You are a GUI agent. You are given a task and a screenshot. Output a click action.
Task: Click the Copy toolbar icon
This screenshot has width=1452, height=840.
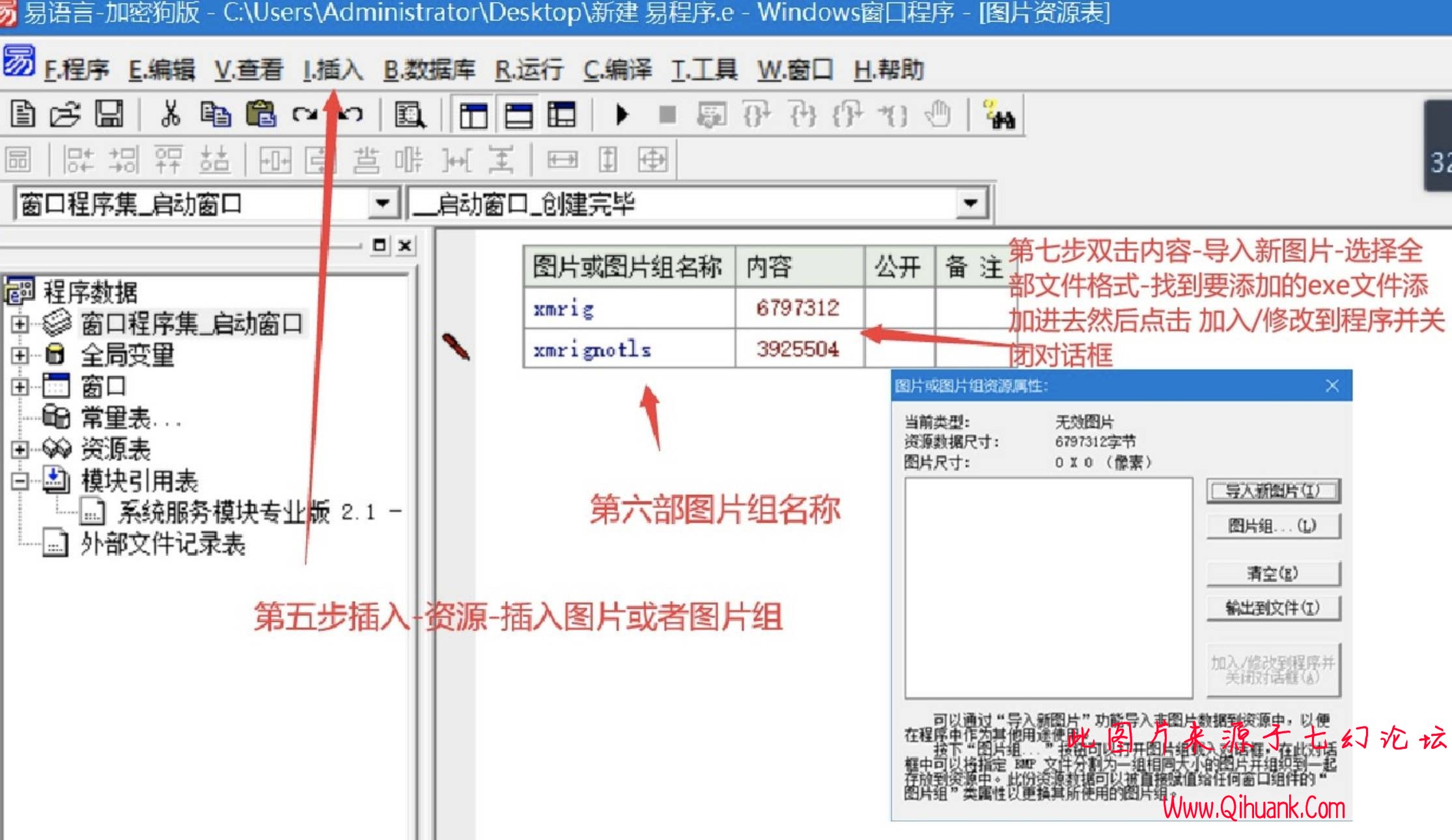pos(215,115)
